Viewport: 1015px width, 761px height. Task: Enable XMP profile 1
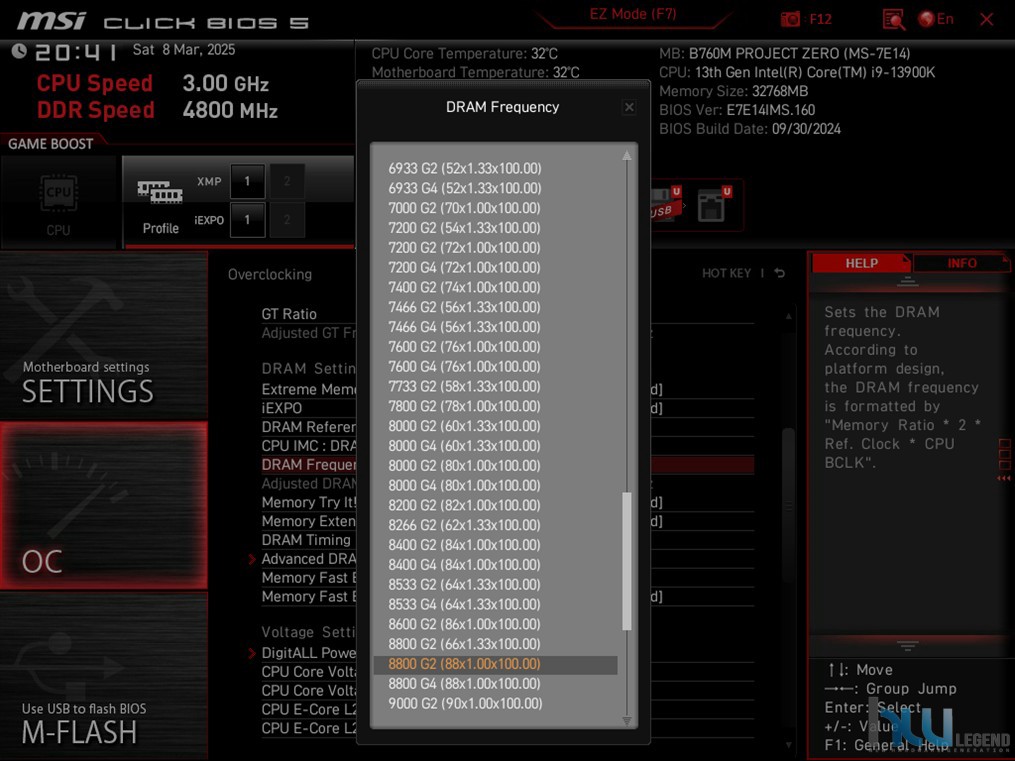pyautogui.click(x=247, y=181)
